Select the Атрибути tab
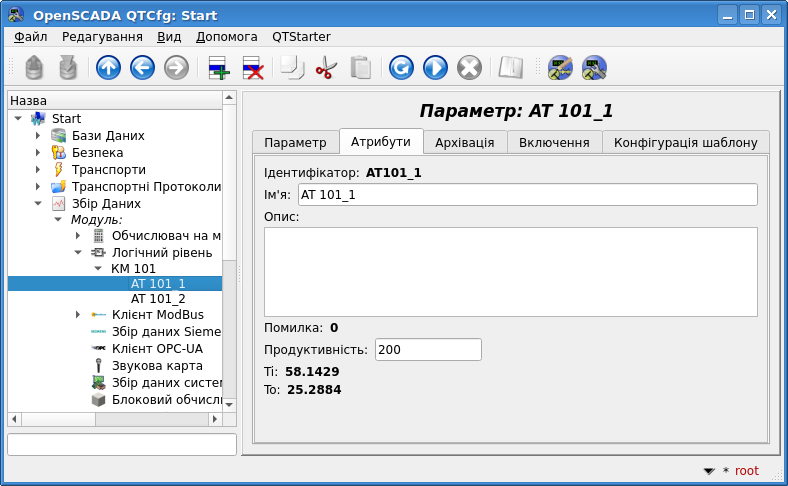This screenshot has height=486, width=788. (380, 142)
